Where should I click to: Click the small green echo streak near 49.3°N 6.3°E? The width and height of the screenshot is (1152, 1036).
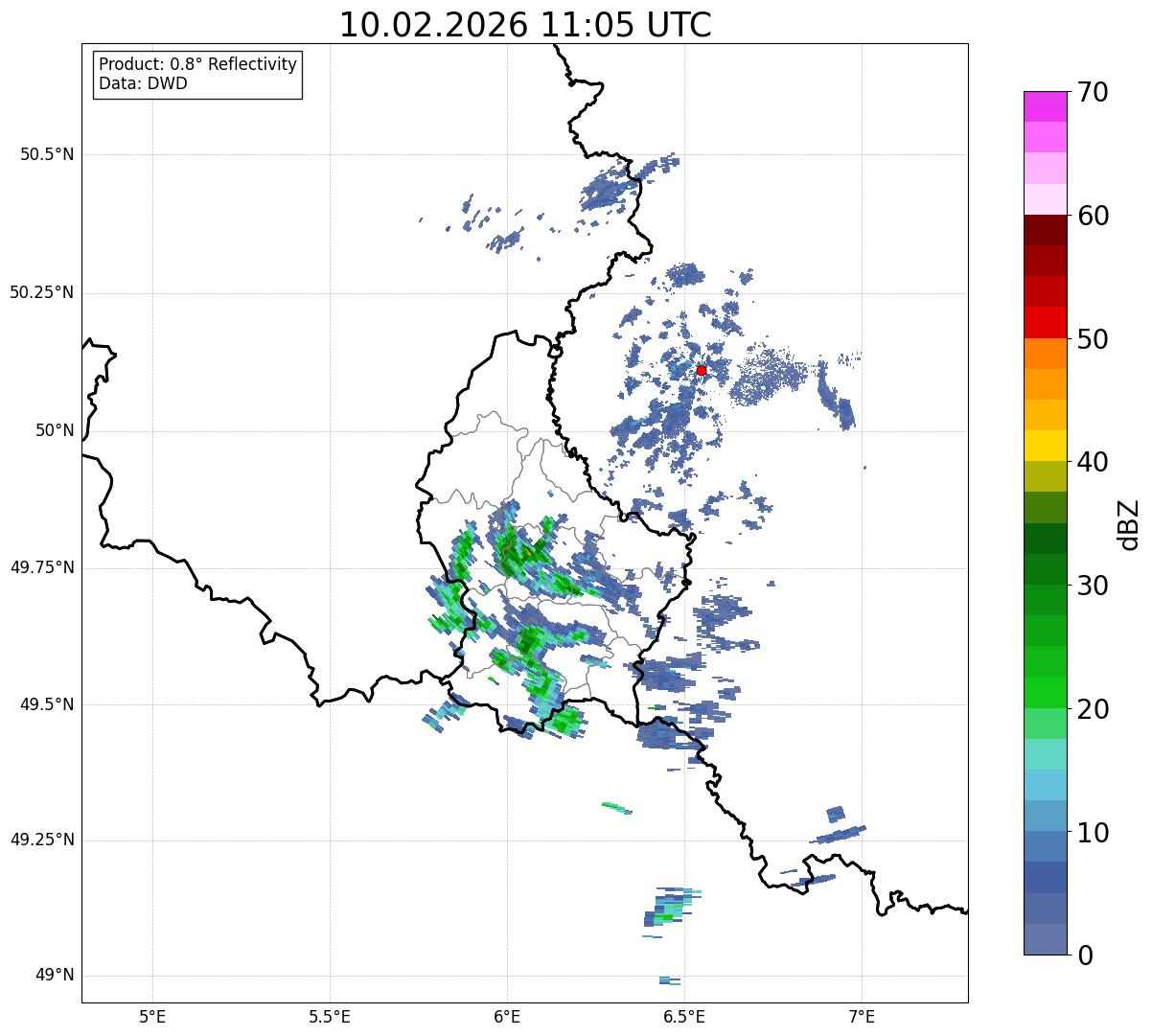pos(617,808)
